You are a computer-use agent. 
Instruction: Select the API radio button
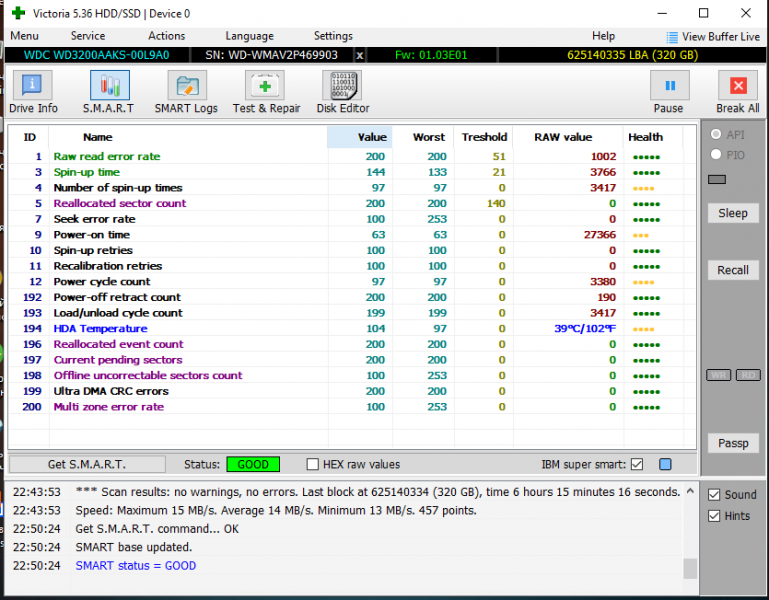[x=716, y=135]
